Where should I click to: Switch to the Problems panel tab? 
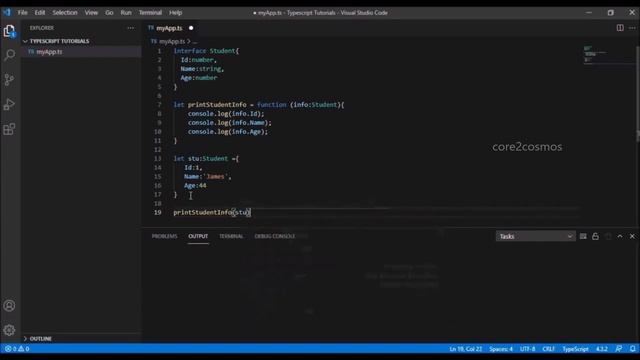coord(164,236)
